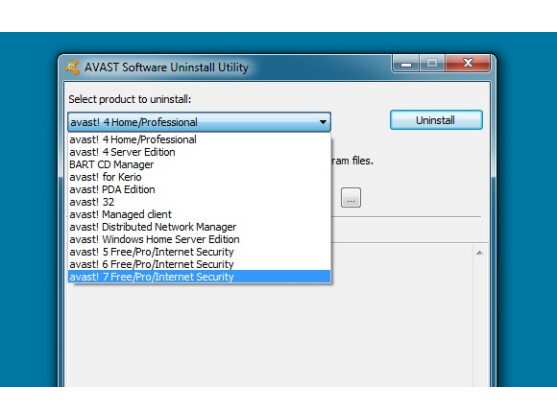The height and width of the screenshot is (418, 557).
Task: Choose avast! 4 Home/Professional from the list
Action: pos(199,140)
